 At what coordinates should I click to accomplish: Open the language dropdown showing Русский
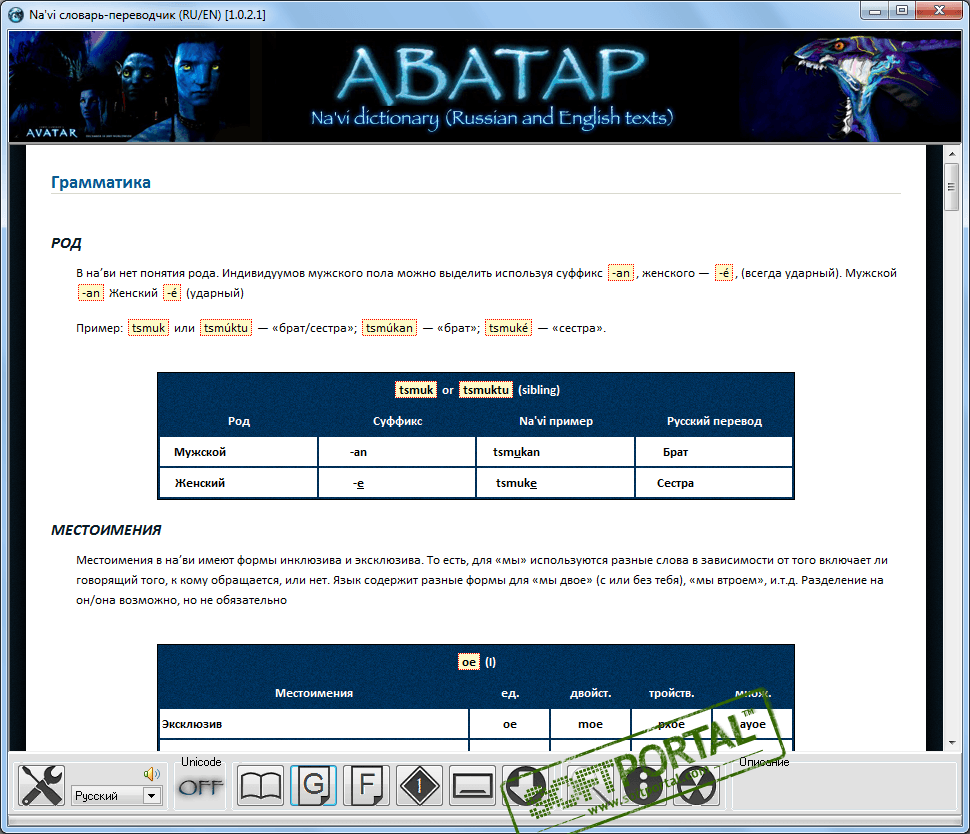tap(117, 796)
